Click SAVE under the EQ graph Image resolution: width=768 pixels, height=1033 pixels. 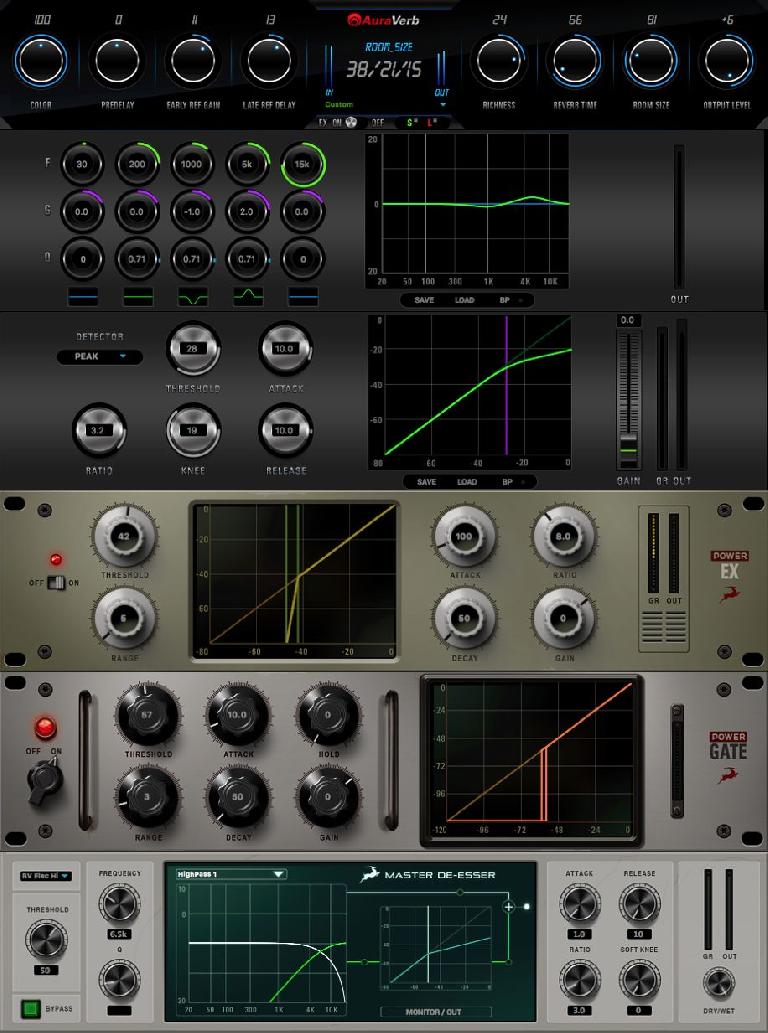pos(424,300)
